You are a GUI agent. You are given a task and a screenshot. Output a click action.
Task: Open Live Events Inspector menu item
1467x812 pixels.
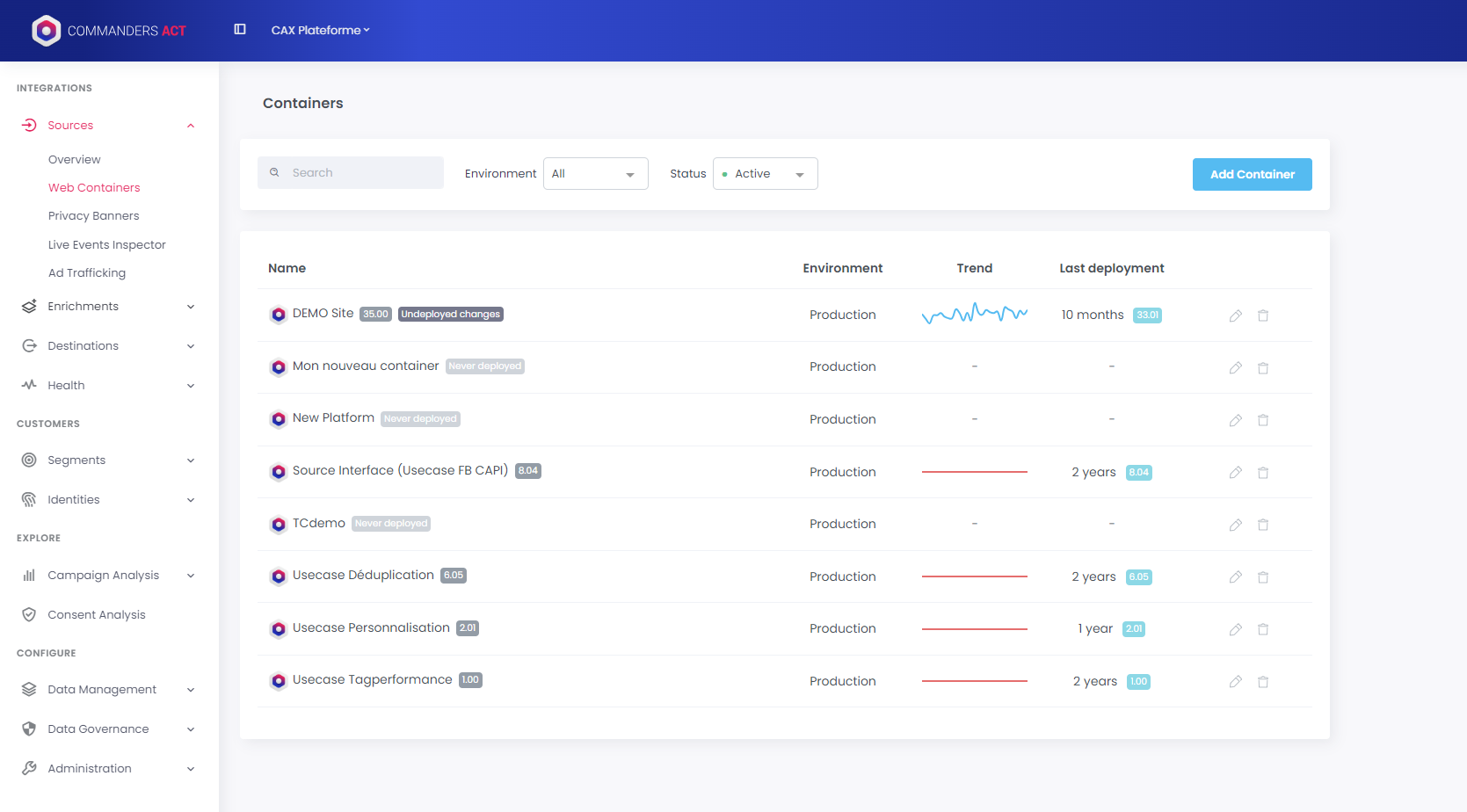106,245
